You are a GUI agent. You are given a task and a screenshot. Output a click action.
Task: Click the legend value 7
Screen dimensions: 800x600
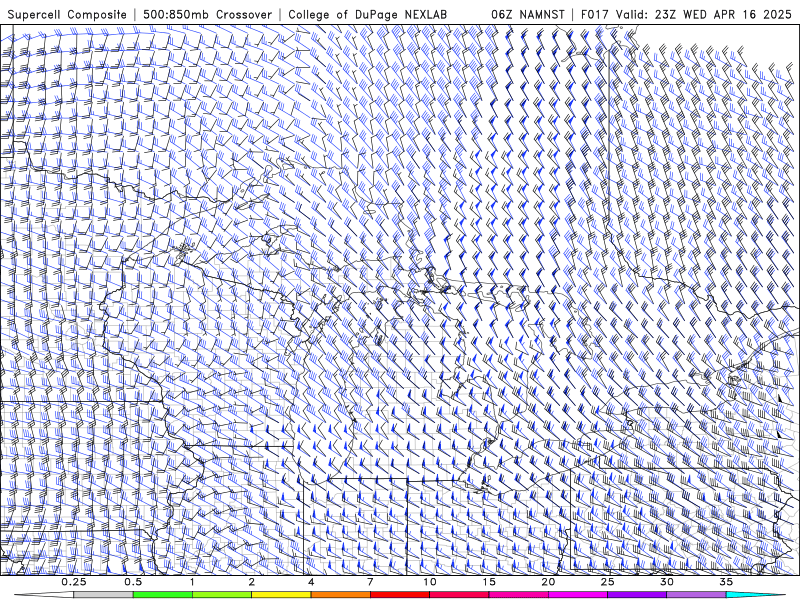370,582
